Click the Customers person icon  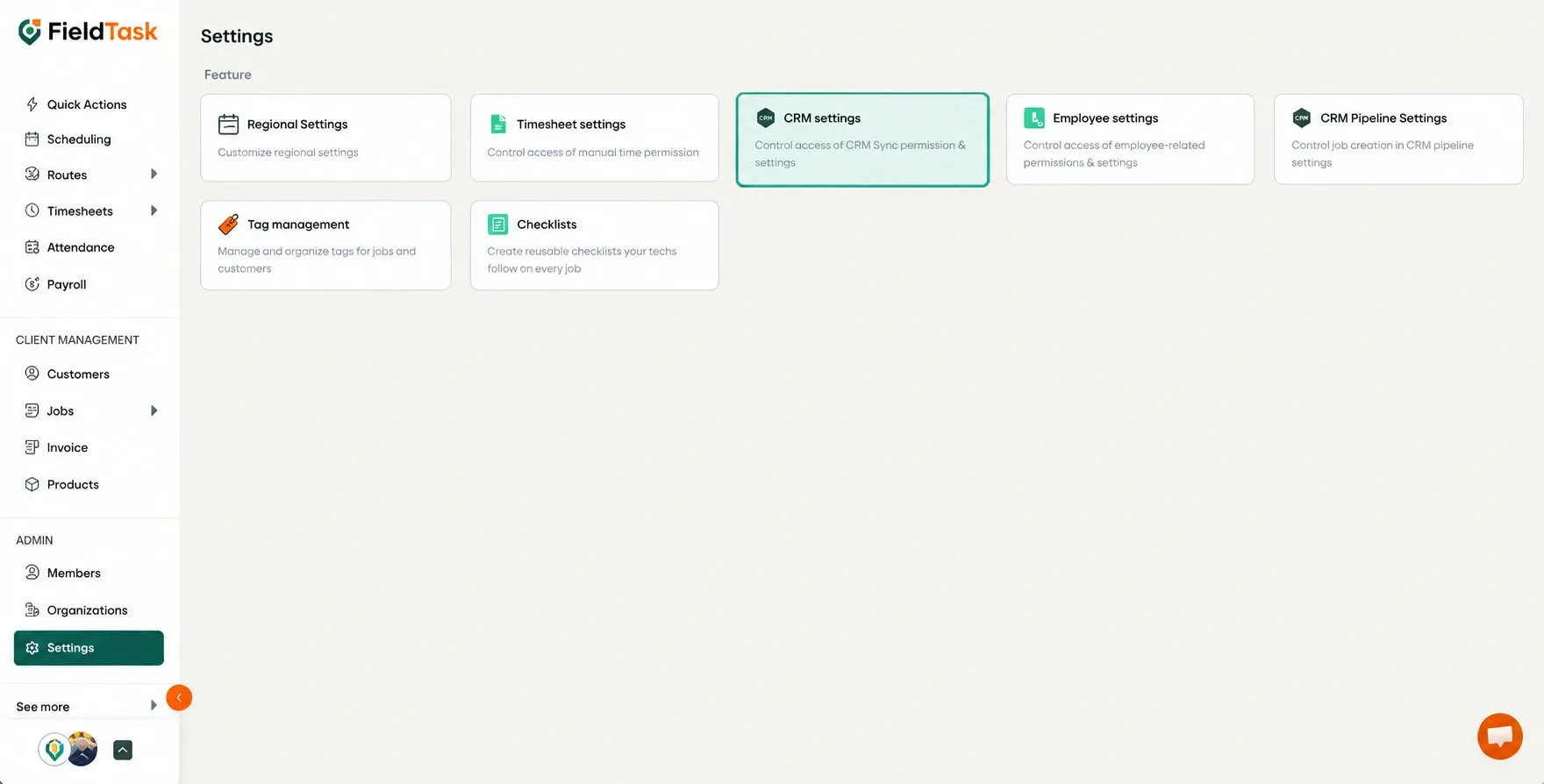[x=32, y=374]
